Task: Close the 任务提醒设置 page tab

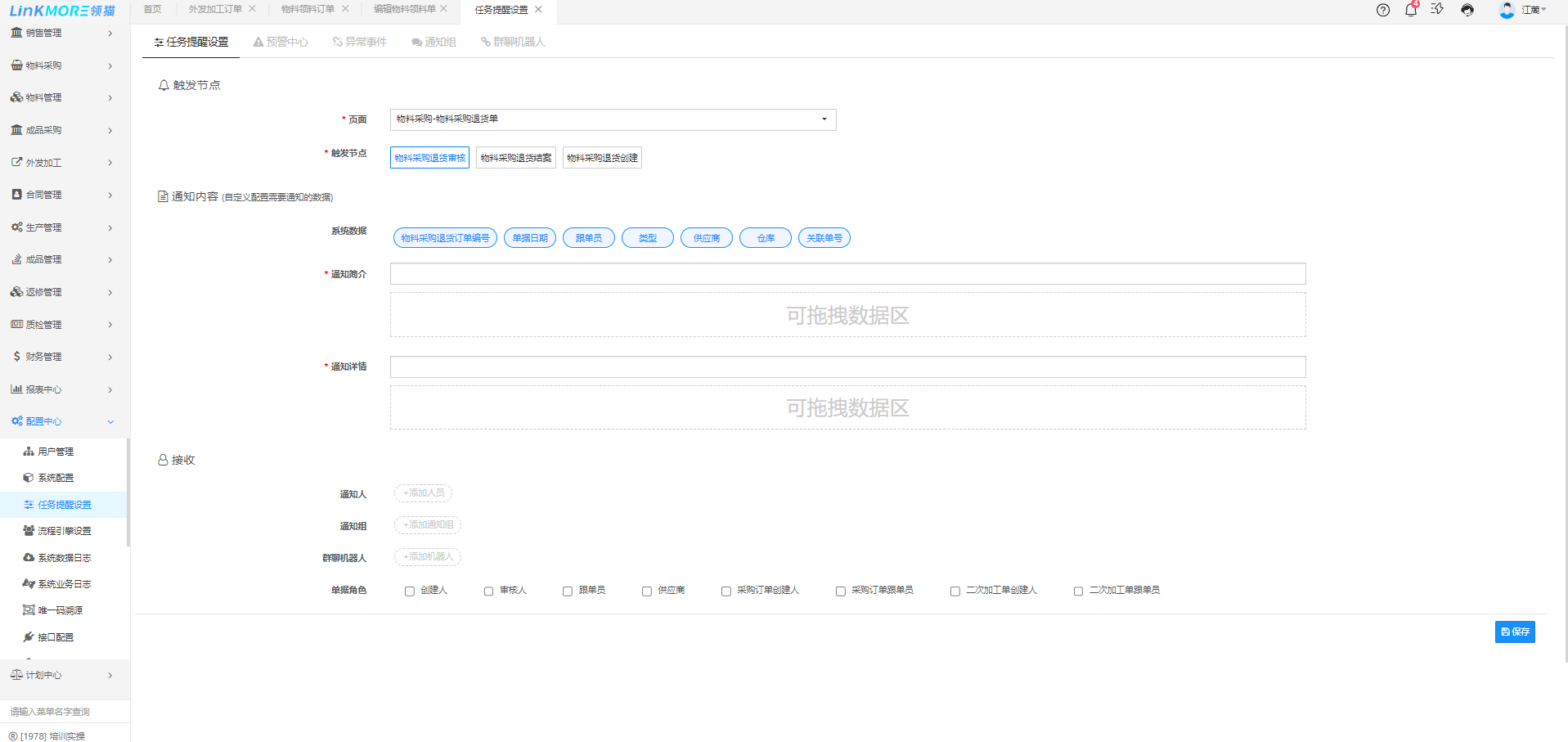Action: pos(538,10)
